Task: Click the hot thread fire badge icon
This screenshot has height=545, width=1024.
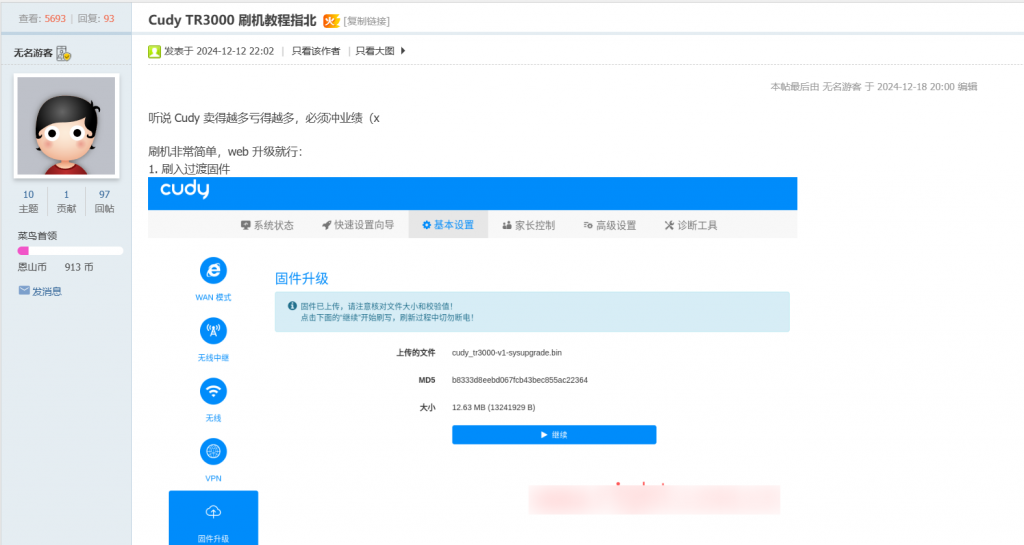Action: pyautogui.click(x=330, y=21)
